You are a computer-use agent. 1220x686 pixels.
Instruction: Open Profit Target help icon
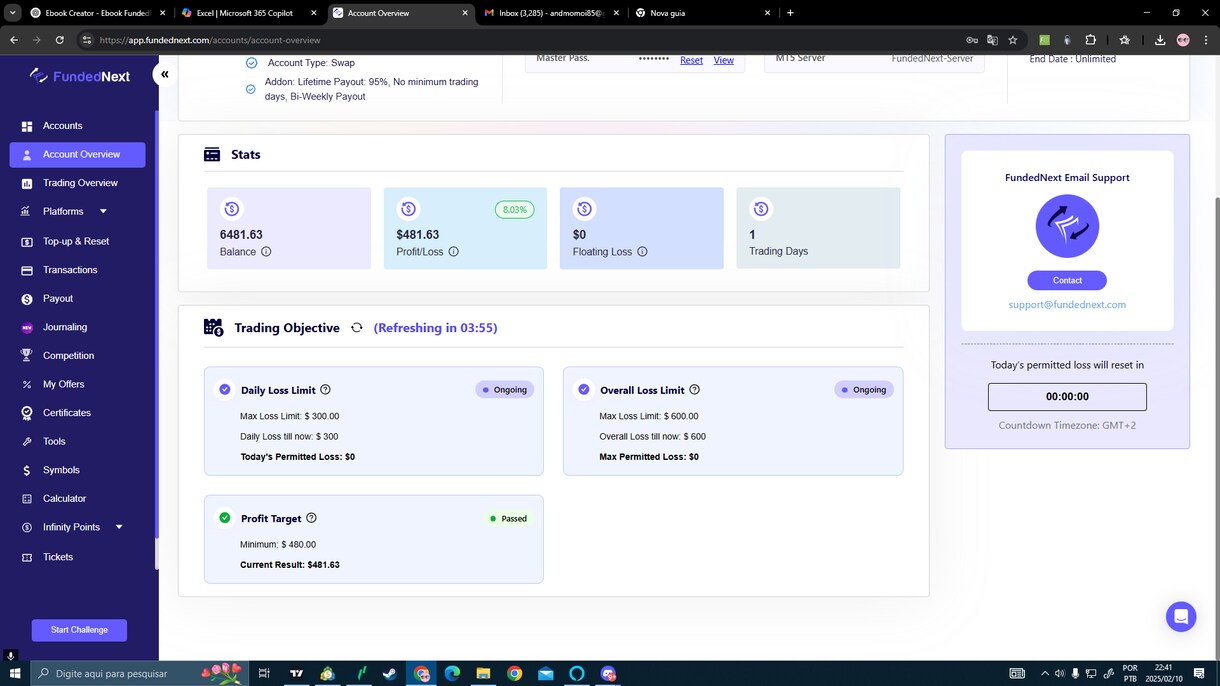pos(311,518)
